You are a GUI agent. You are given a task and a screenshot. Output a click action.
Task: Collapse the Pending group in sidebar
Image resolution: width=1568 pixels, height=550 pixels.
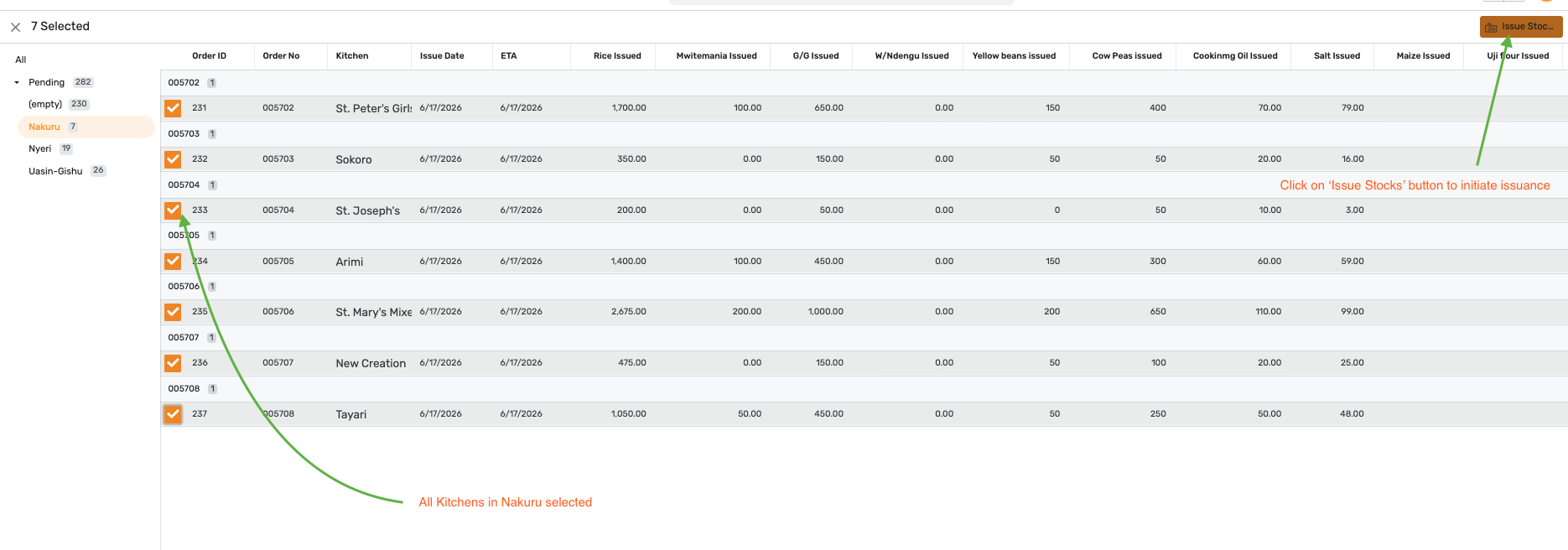(x=17, y=82)
